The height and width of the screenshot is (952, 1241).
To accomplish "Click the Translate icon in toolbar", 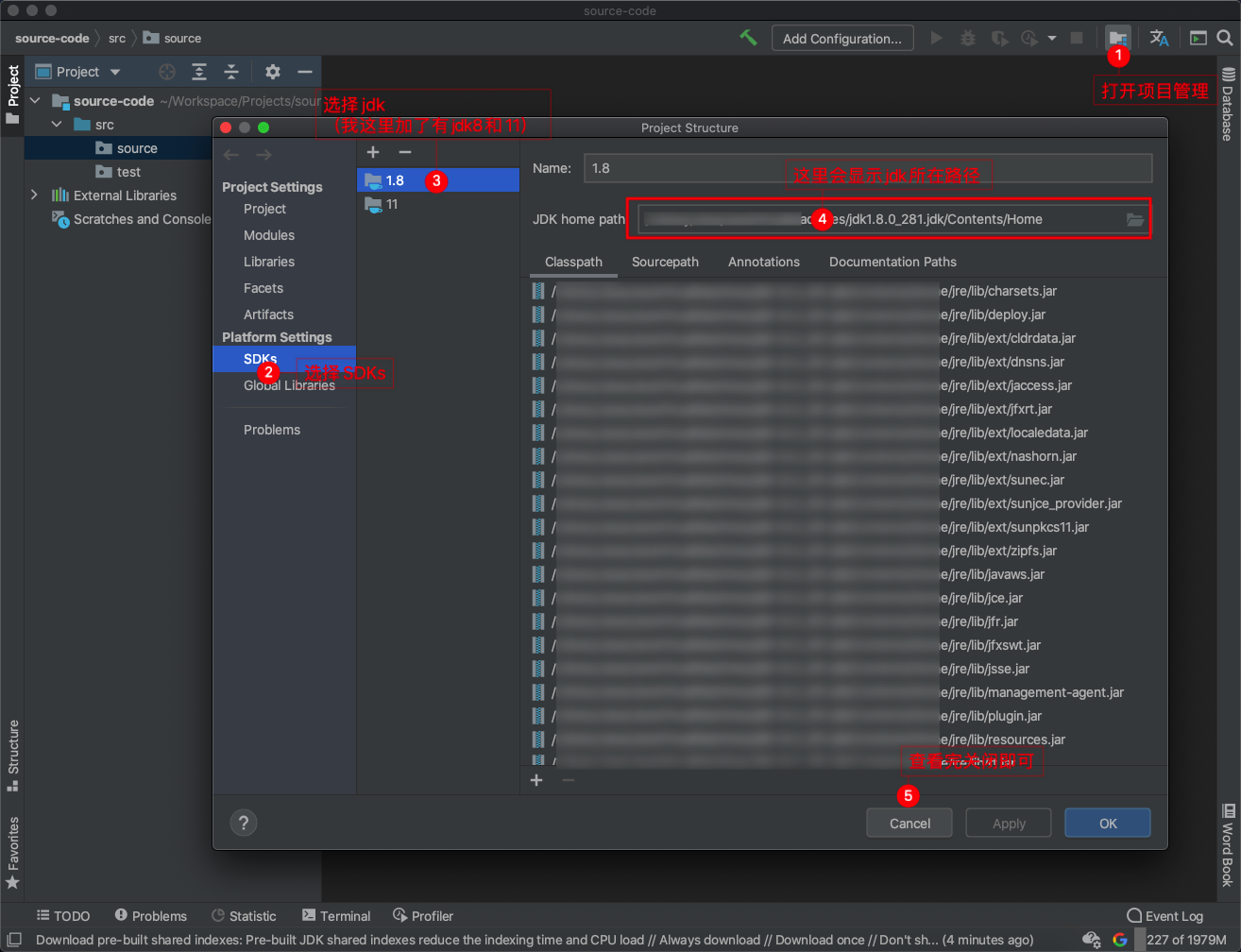I will click(x=1159, y=38).
